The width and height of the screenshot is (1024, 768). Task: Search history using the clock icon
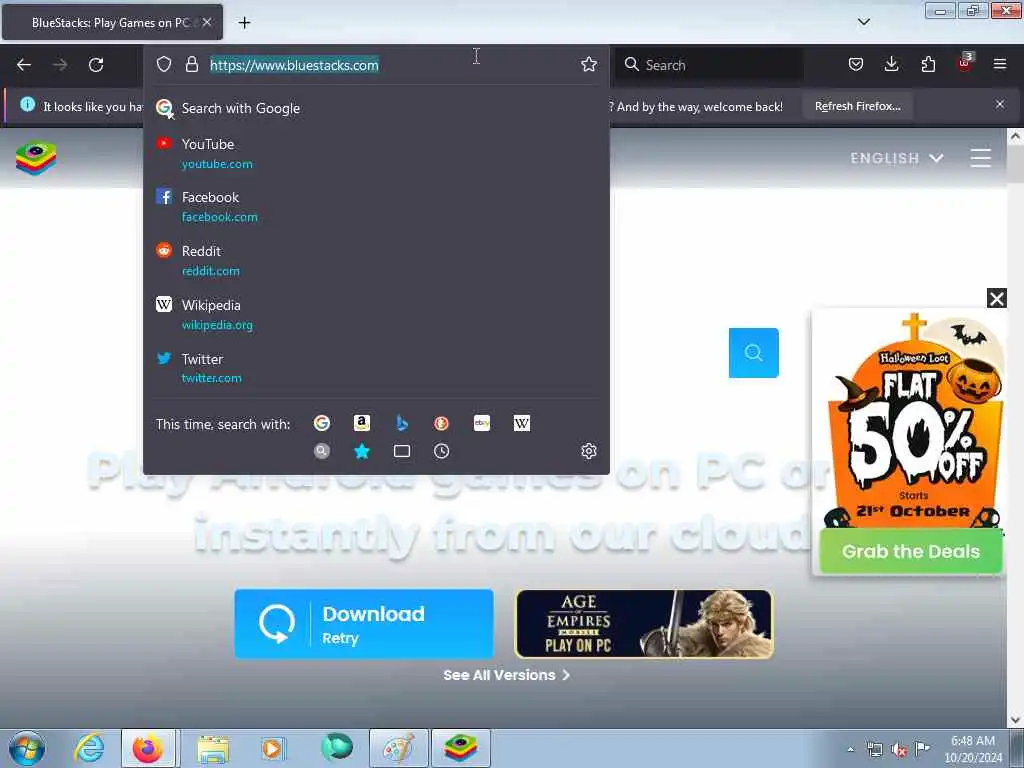(x=441, y=451)
